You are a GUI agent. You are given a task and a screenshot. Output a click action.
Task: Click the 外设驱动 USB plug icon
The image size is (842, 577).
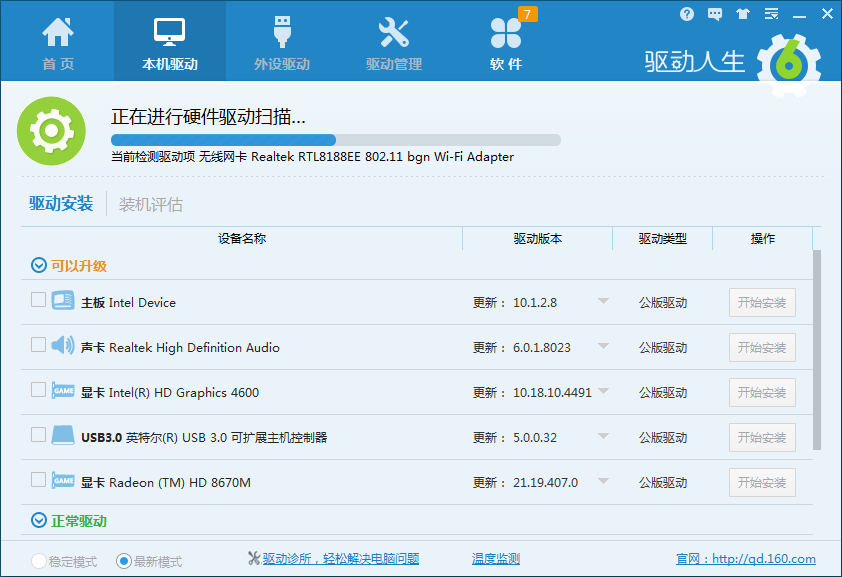(x=281, y=34)
